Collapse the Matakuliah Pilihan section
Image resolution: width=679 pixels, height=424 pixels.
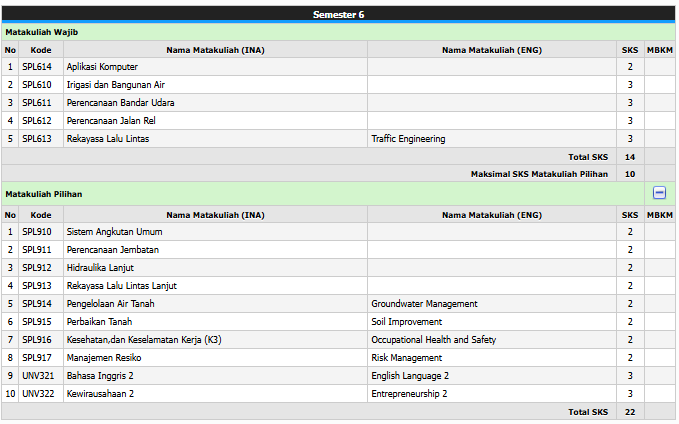click(659, 193)
